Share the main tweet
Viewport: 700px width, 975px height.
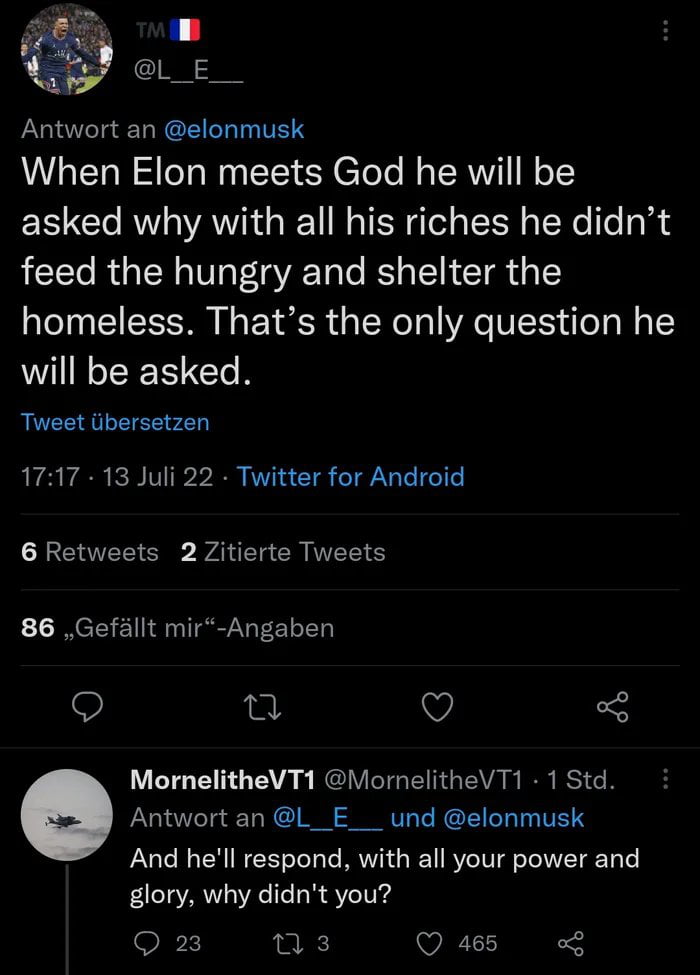[610, 708]
